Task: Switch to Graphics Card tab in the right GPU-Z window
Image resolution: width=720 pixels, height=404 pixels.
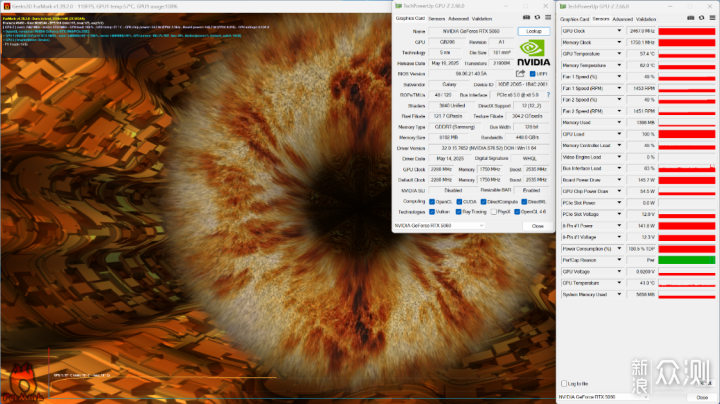Action: coord(574,19)
